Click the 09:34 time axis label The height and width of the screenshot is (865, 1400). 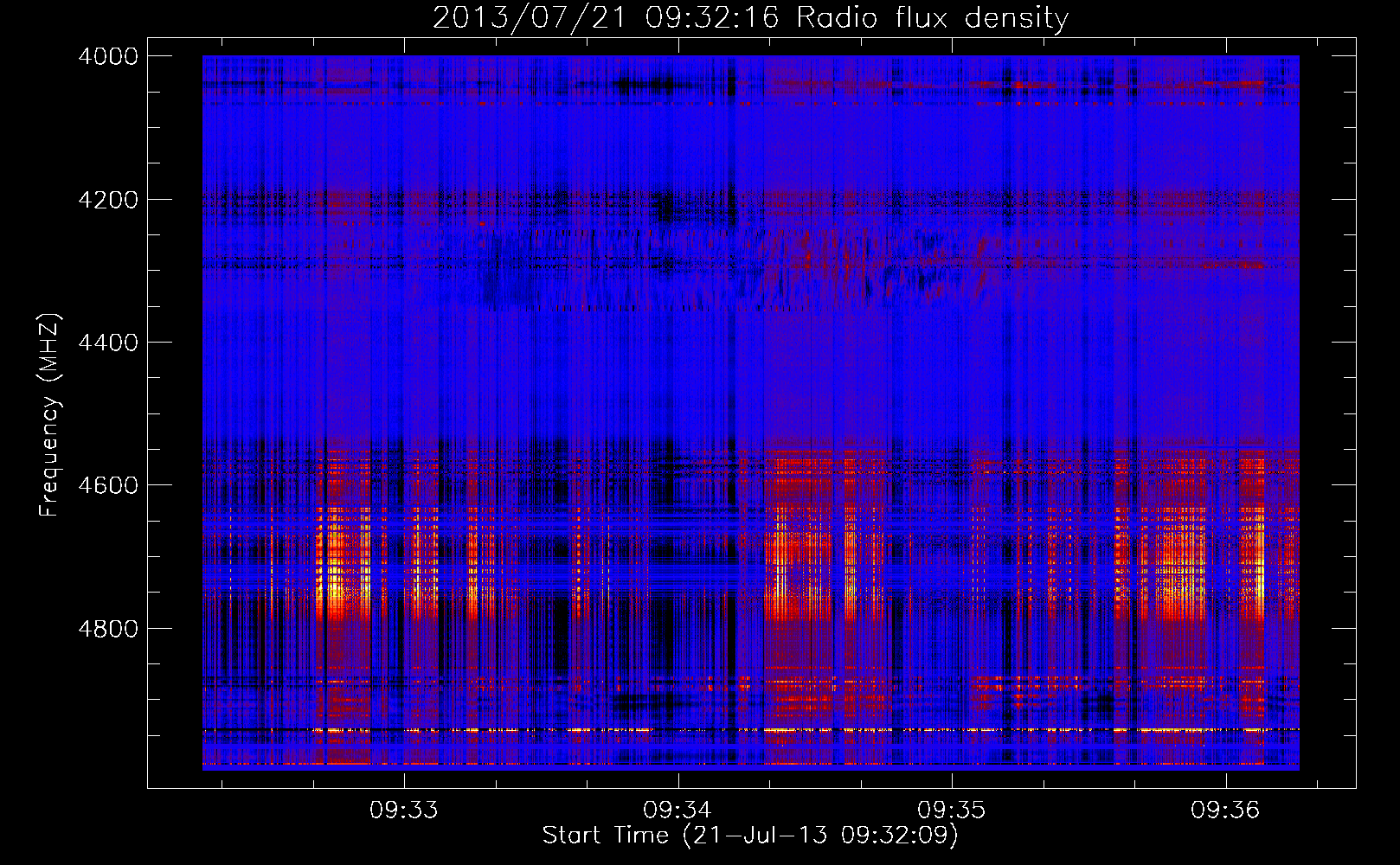pyautogui.click(x=677, y=811)
